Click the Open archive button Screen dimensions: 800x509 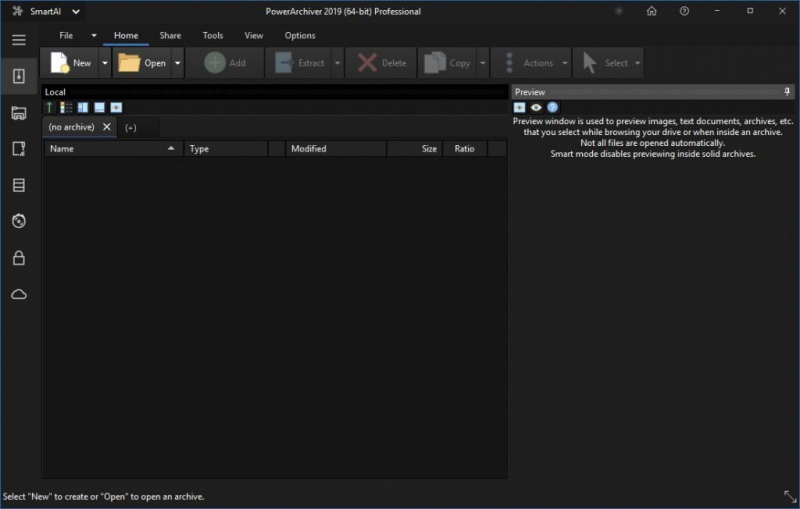click(x=142, y=63)
